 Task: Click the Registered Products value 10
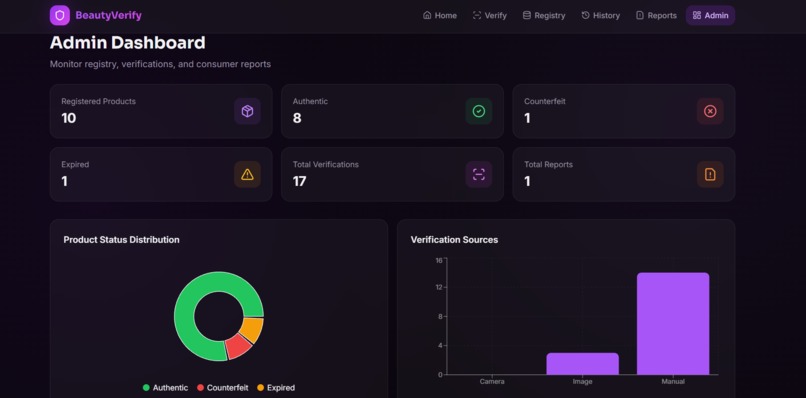[x=68, y=118]
